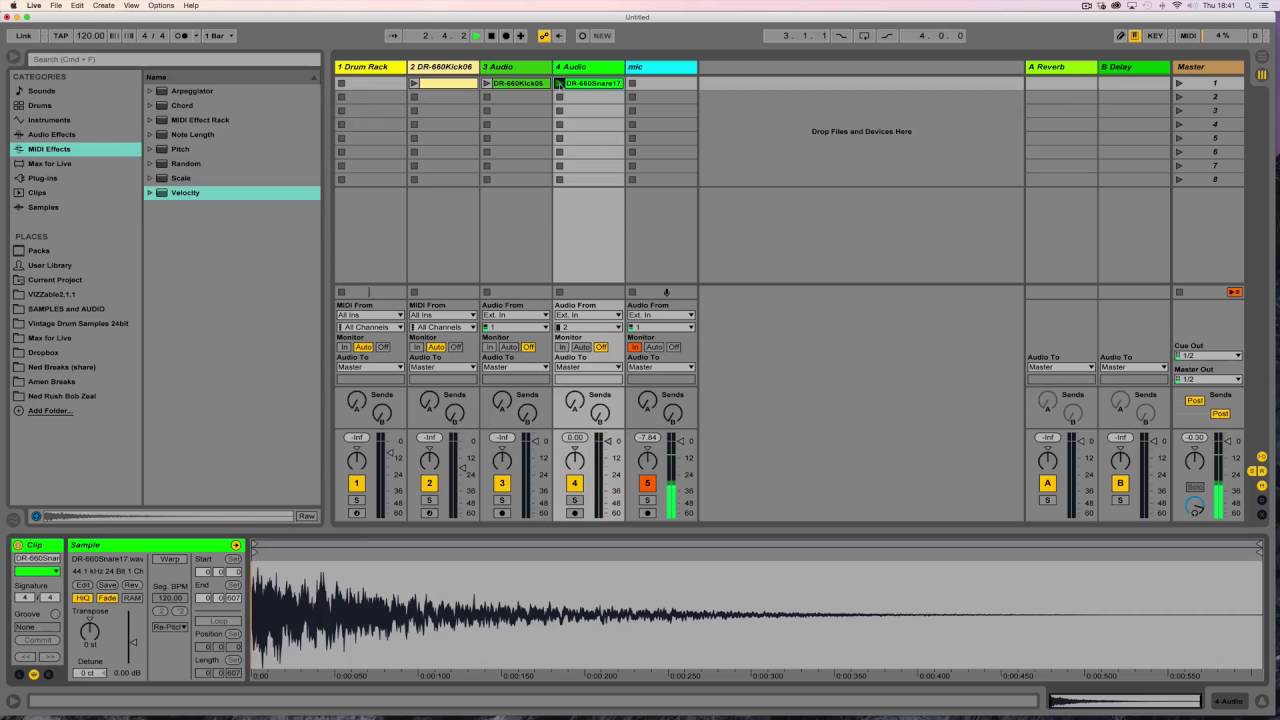Open the Samples category
The height and width of the screenshot is (720, 1280).
point(43,207)
